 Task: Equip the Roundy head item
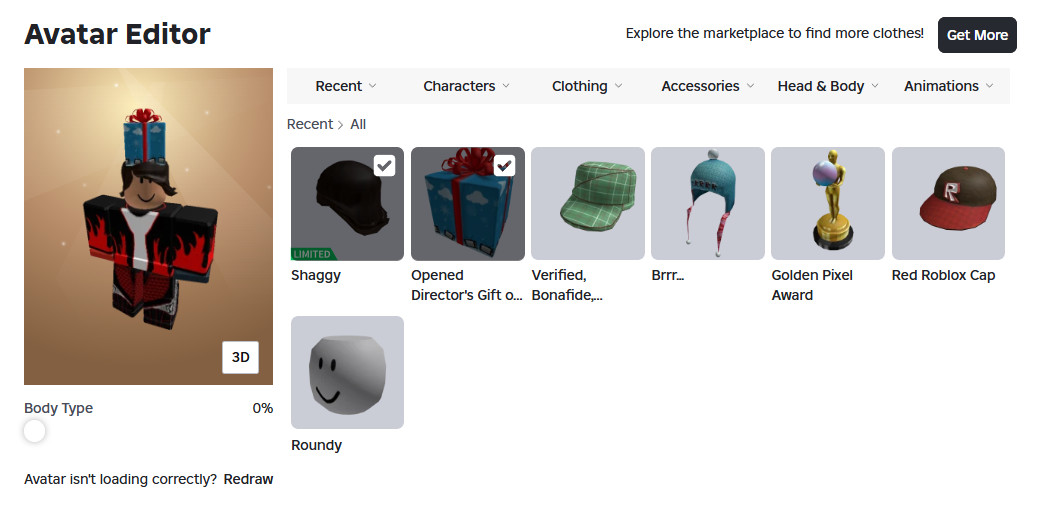(x=347, y=372)
